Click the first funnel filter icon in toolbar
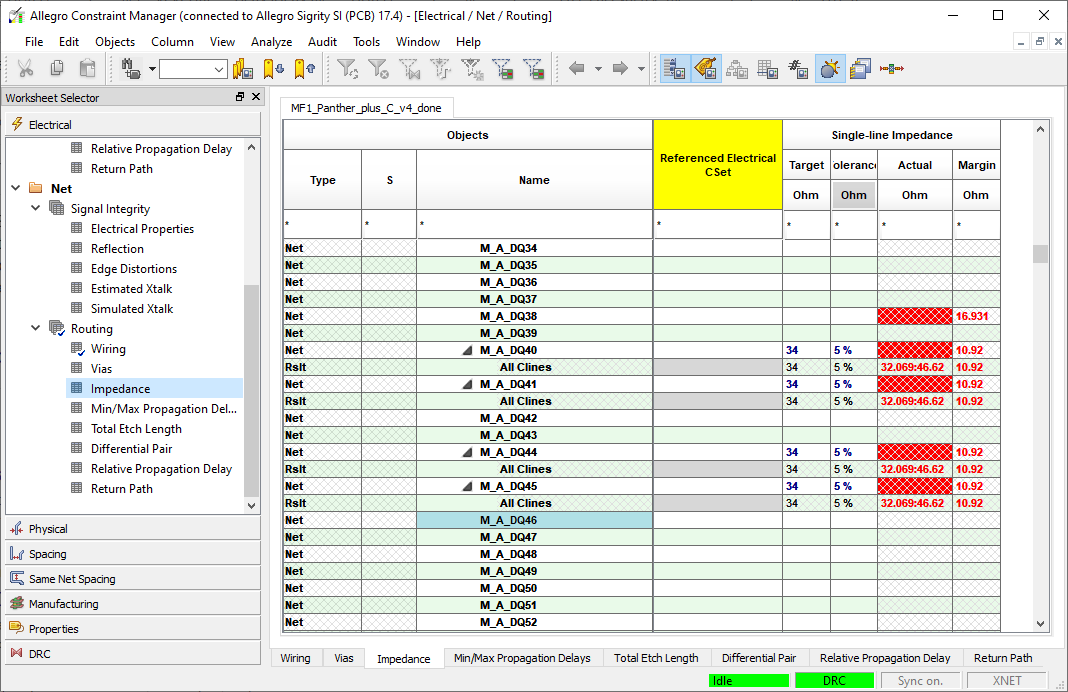The width and height of the screenshot is (1068, 692). point(347,69)
